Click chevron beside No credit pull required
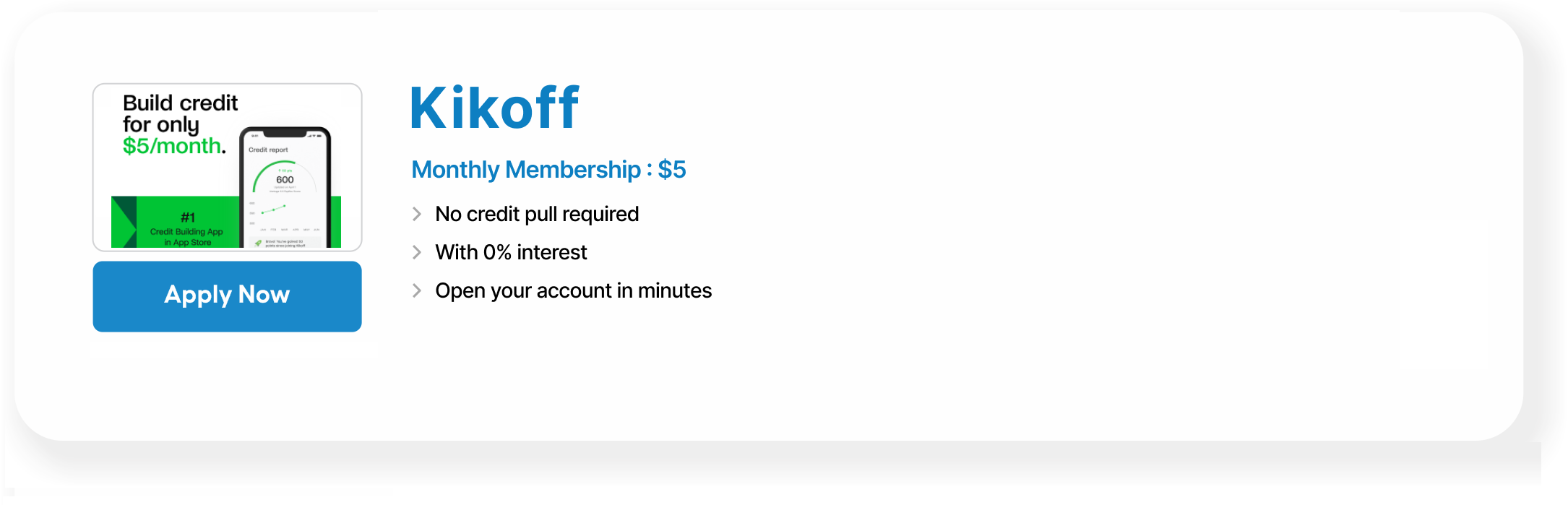Image resolution: width=1568 pixels, height=505 pixels. (417, 214)
